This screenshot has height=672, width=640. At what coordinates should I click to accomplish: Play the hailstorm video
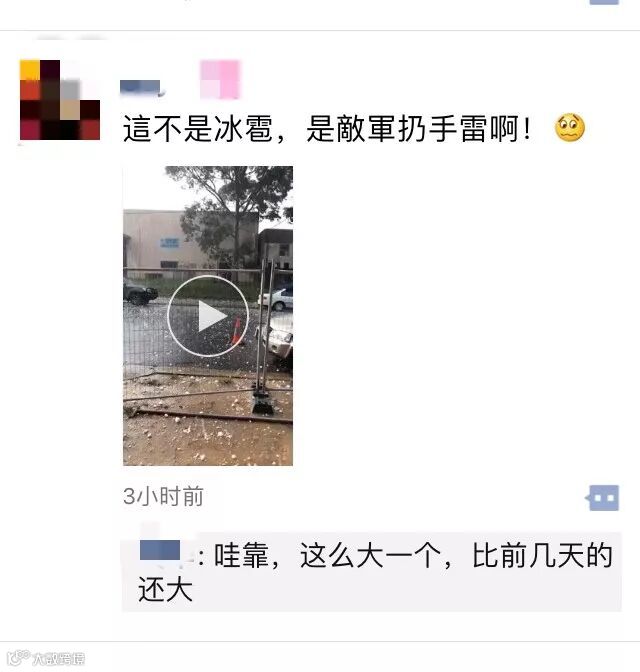tap(208, 316)
